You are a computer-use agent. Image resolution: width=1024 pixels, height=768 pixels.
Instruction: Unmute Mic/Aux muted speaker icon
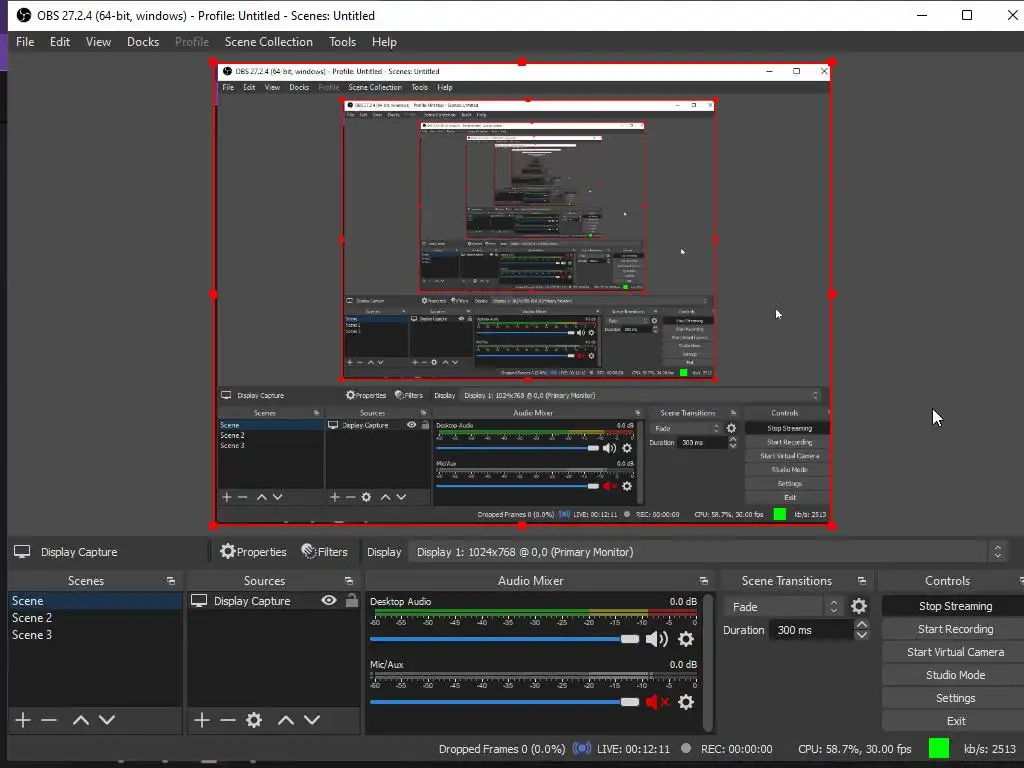(657, 702)
